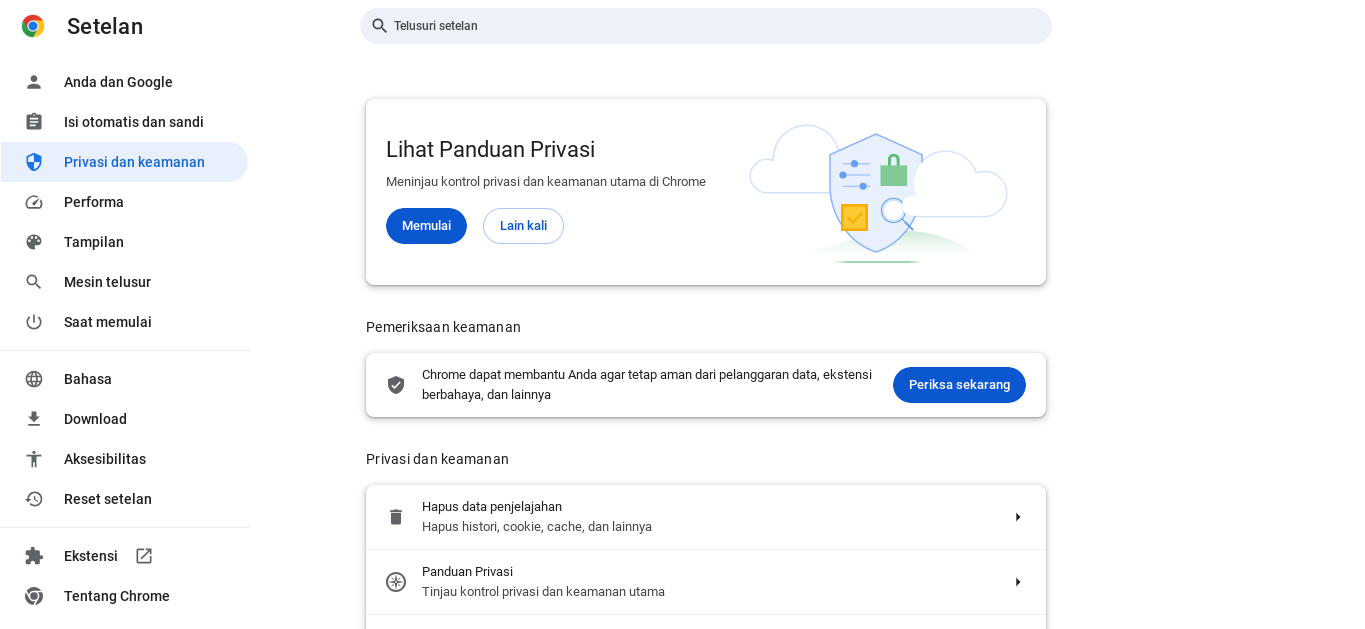Screen dimensions: 1365x629
Task: Click the clipboard icon for Isi otomatis dan sandi
Action: pyautogui.click(x=34, y=122)
